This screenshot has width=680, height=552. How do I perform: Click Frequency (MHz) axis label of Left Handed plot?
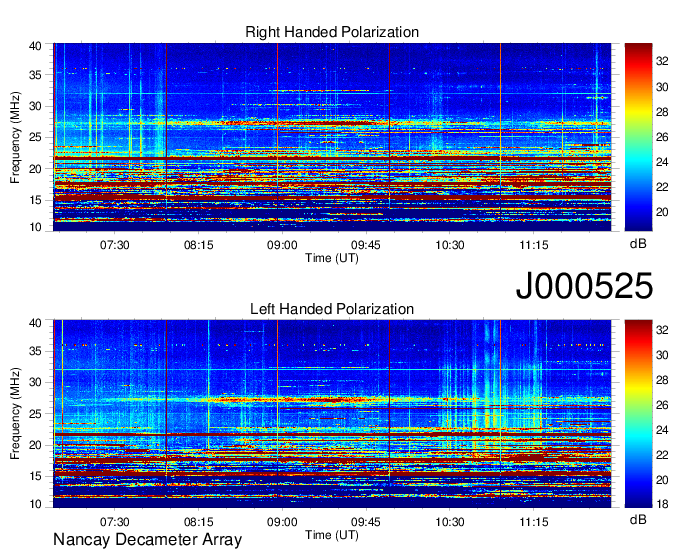click(15, 414)
